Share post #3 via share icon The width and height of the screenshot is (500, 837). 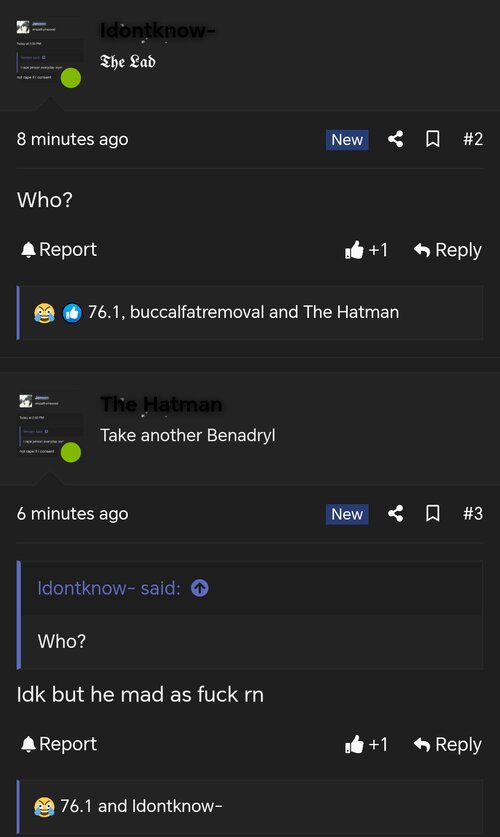point(395,514)
